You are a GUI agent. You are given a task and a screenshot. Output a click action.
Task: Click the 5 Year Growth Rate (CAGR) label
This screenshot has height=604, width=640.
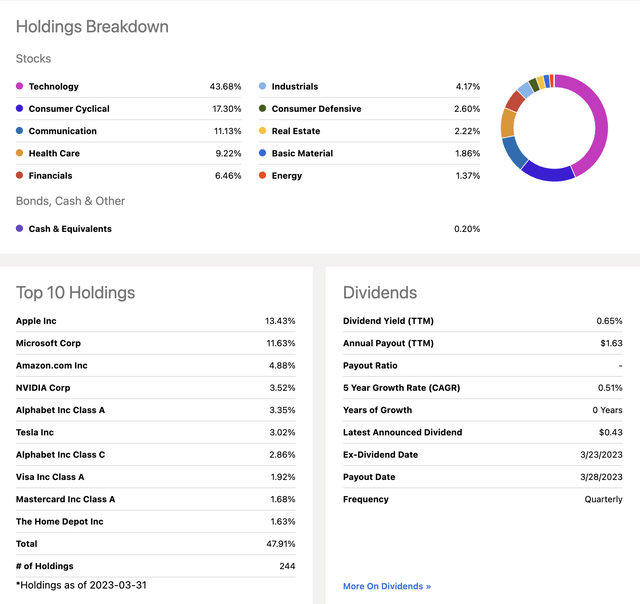point(402,388)
